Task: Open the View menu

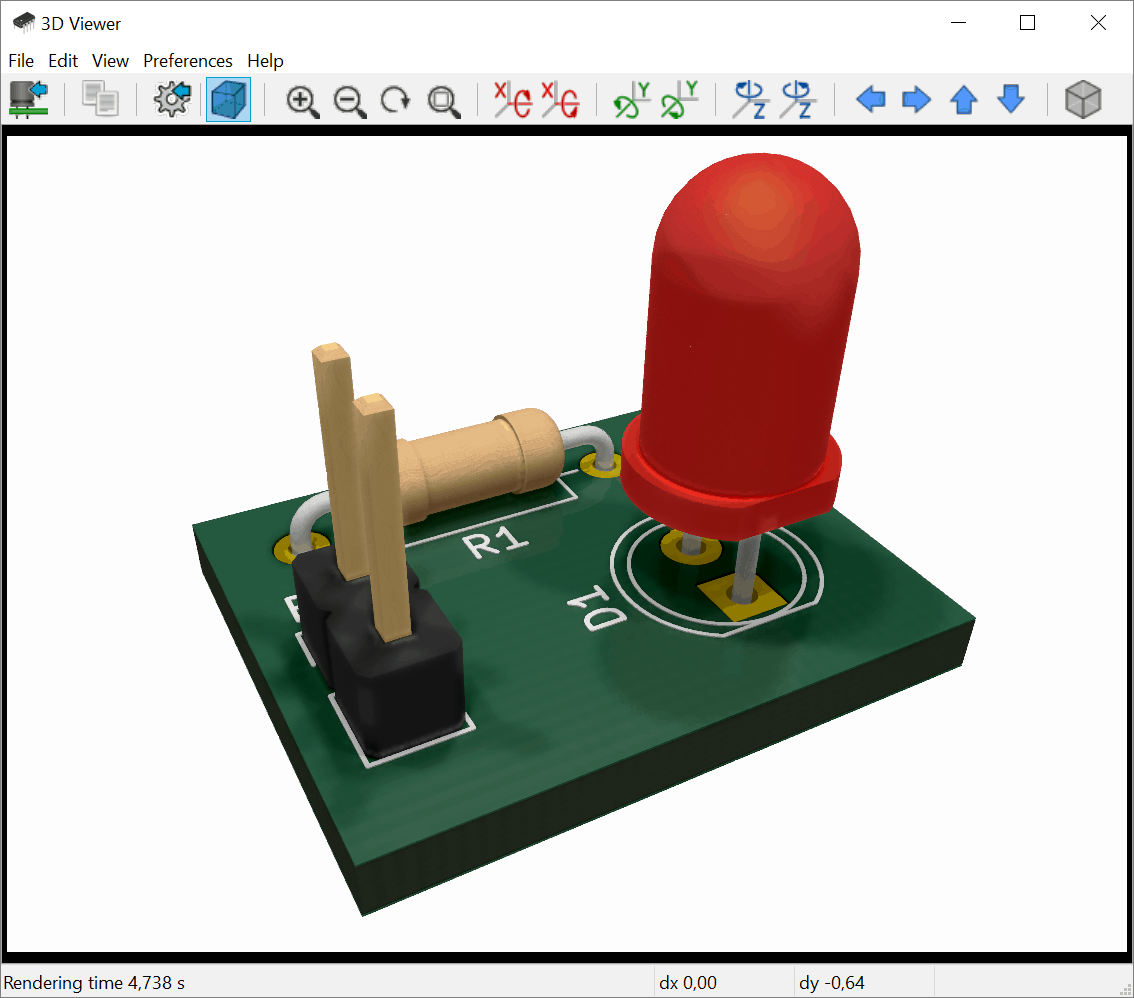Action: pyautogui.click(x=110, y=61)
